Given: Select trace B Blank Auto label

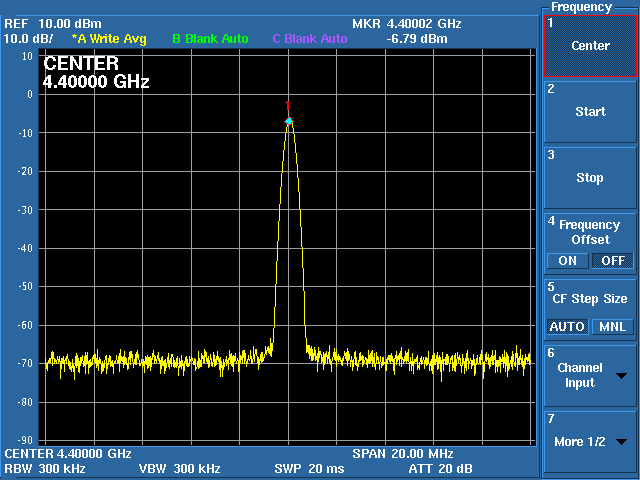Looking at the screenshot, I should 210,39.
